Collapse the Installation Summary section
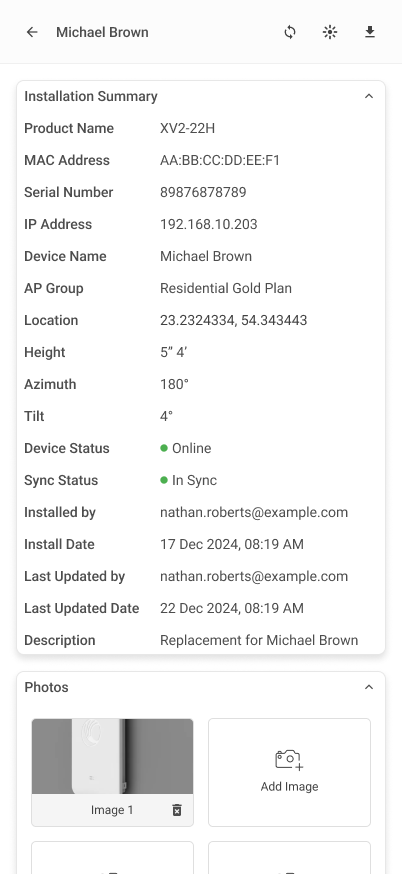This screenshot has height=874, width=402. pos(369,96)
